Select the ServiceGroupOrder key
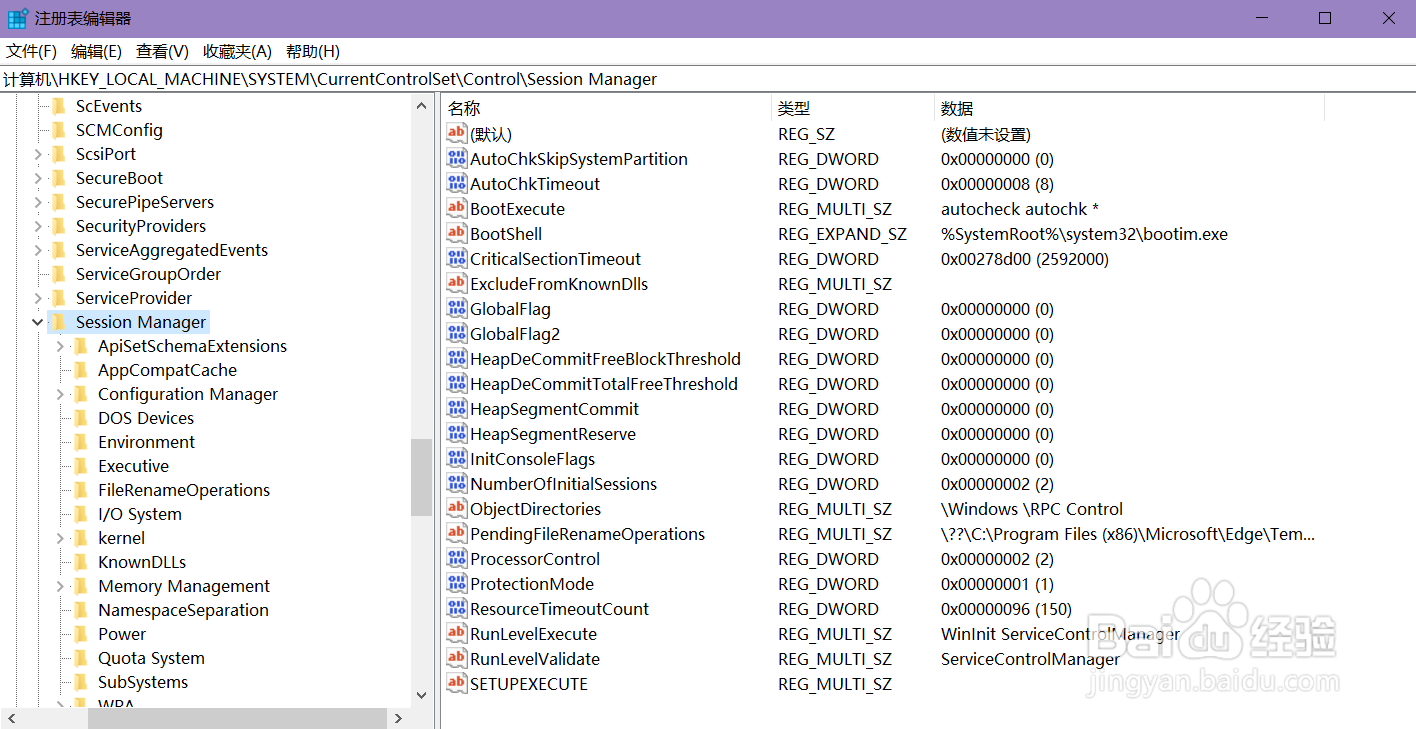This screenshot has height=729, width=1416. tap(148, 274)
